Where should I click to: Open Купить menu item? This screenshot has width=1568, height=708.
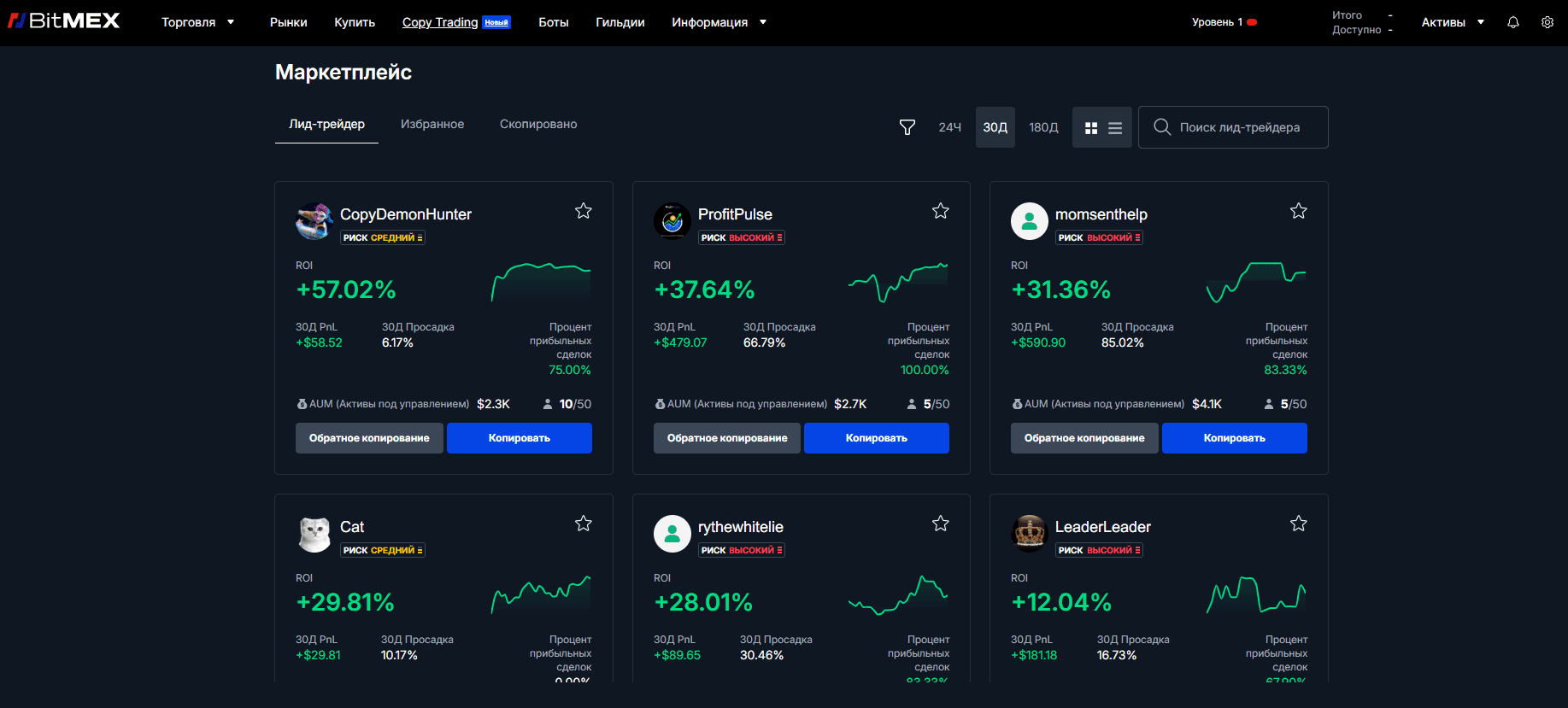355,22
